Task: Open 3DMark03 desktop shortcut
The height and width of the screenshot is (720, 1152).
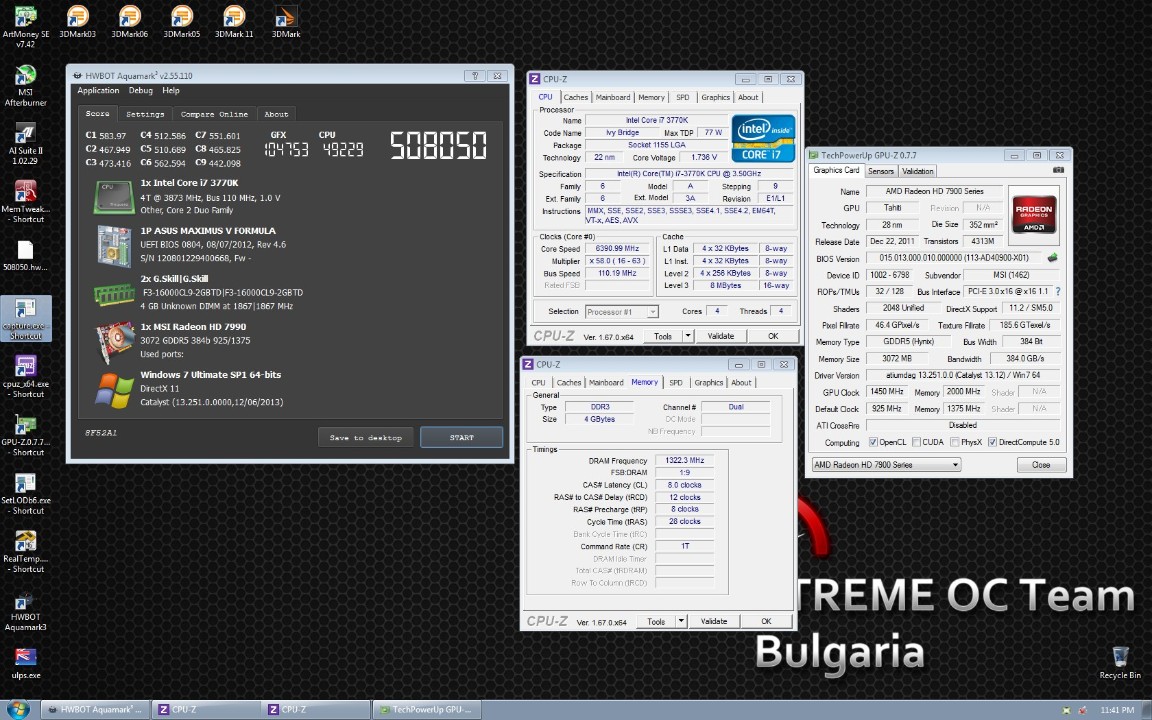Action: [78, 21]
